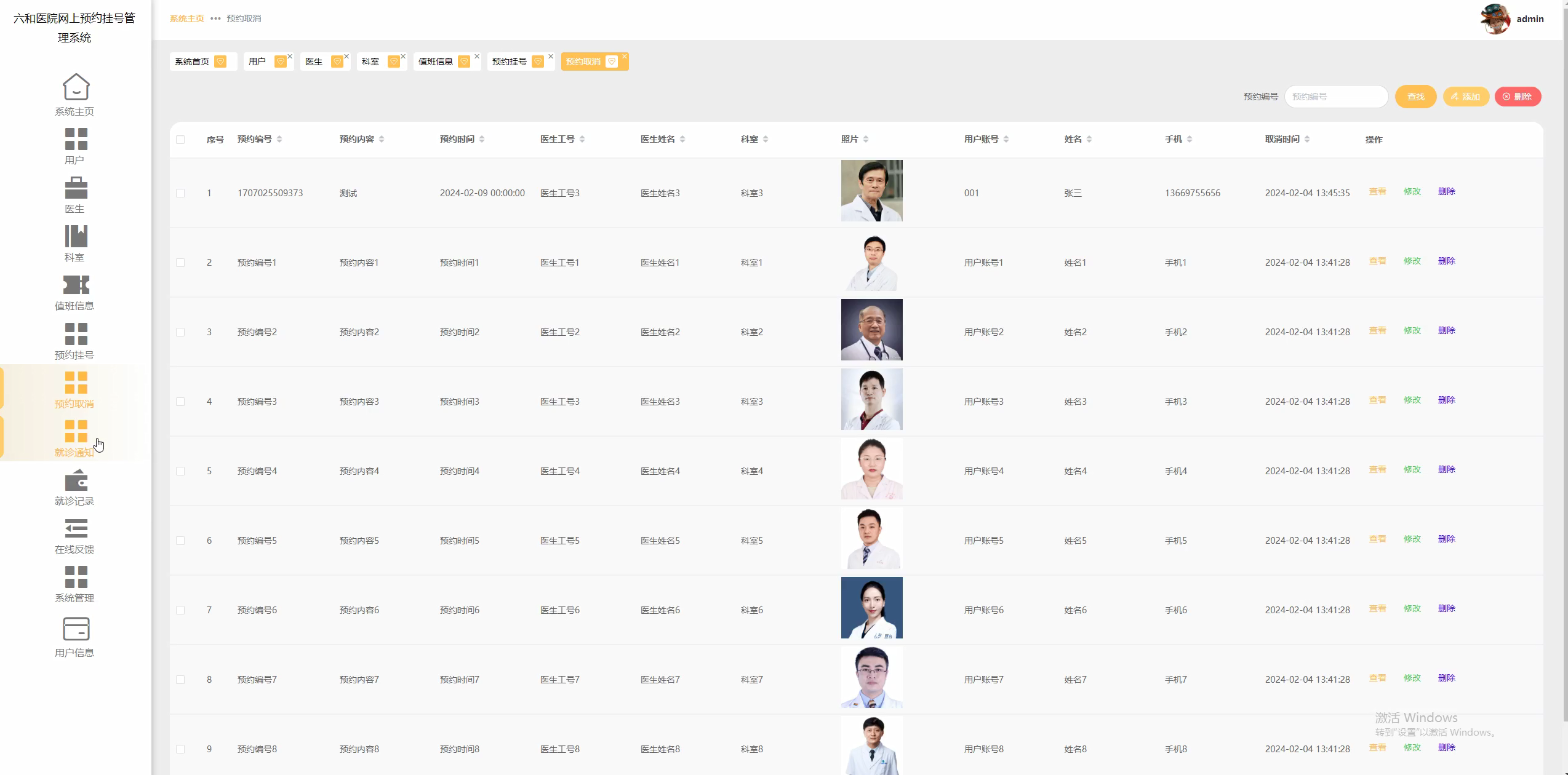Sort by 科室 column arrows
The width and height of the screenshot is (1568, 775).
tap(766, 140)
